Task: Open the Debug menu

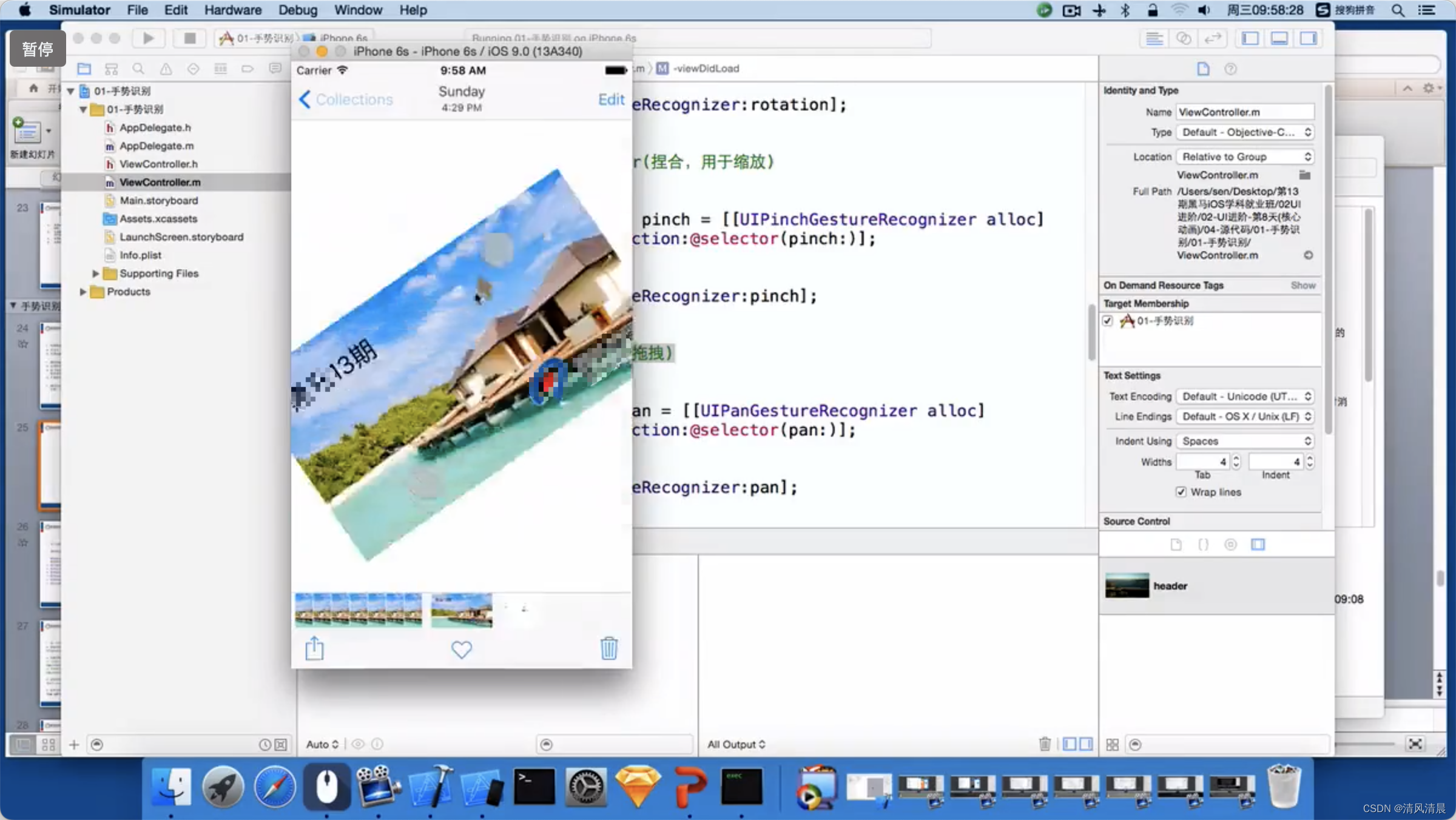Action: (x=298, y=10)
